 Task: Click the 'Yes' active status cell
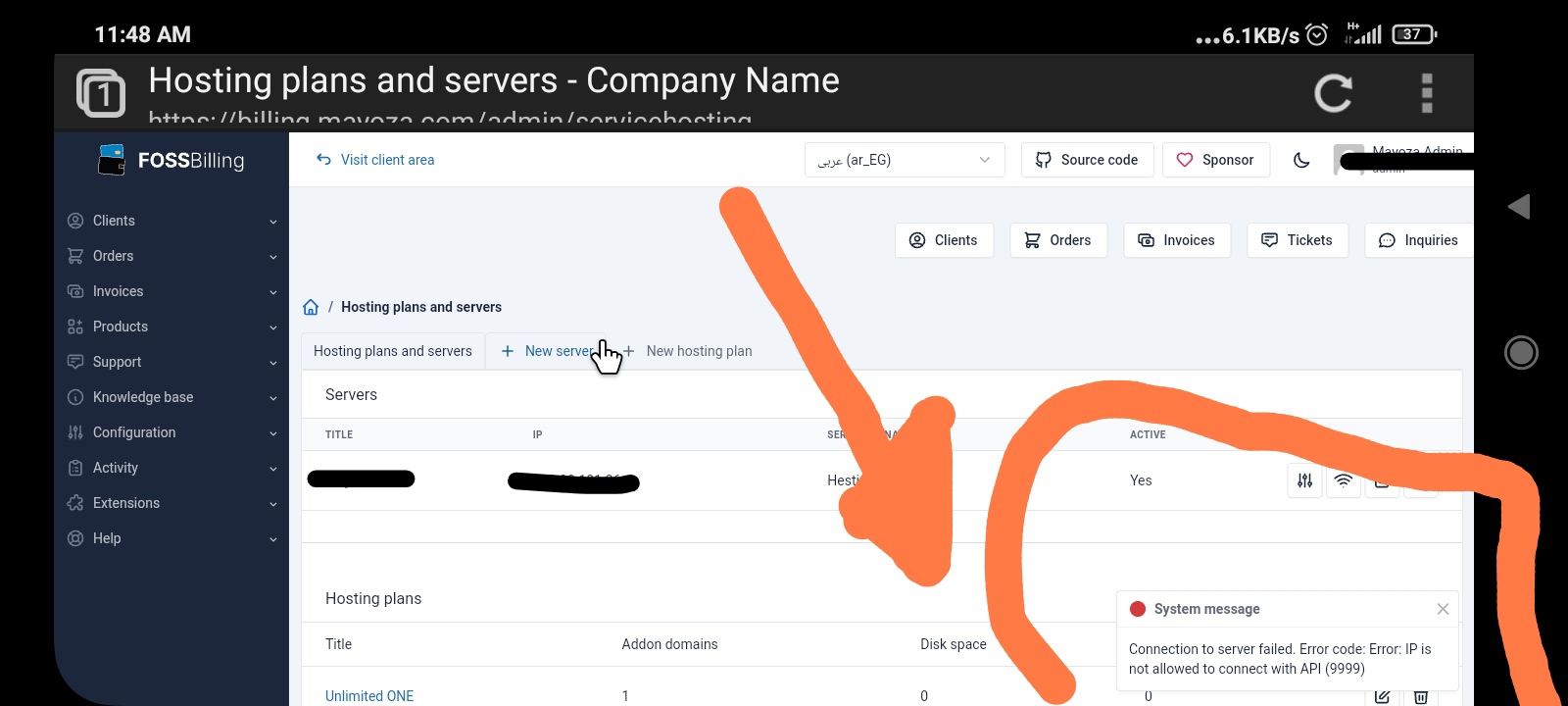1141,480
